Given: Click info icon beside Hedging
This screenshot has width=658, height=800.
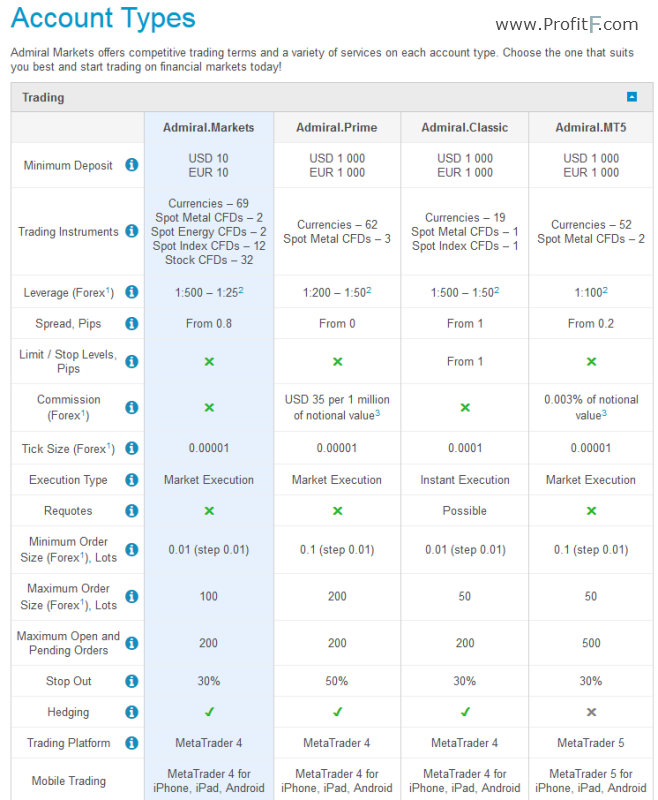Looking at the screenshot, I should tap(132, 712).
